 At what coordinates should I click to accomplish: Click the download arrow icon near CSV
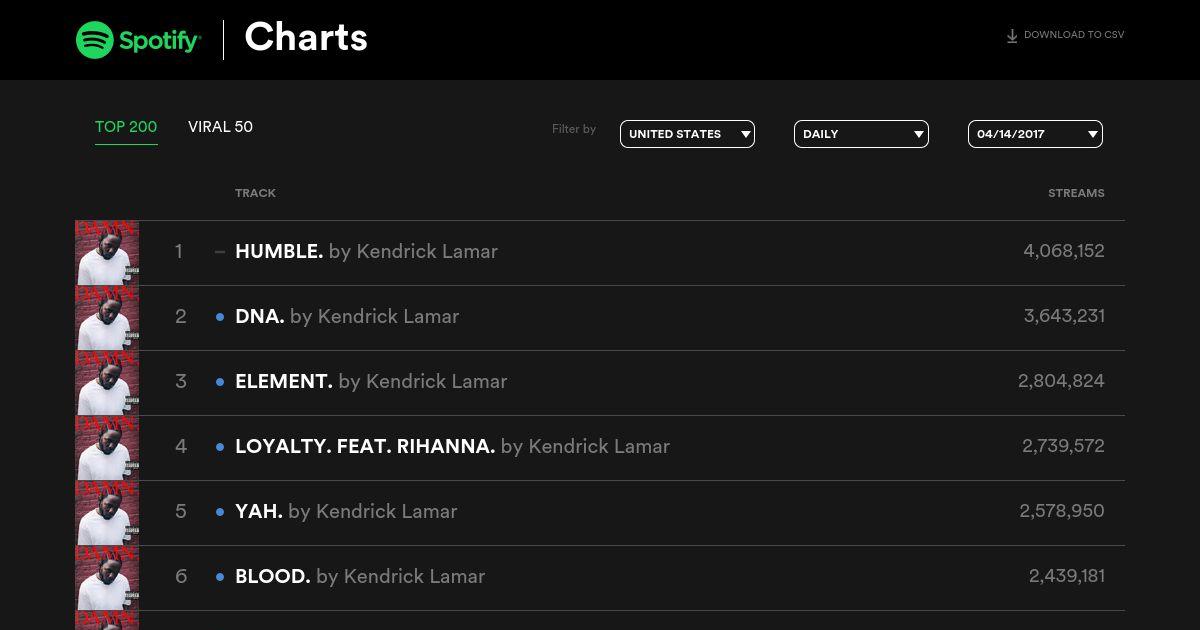1012,36
